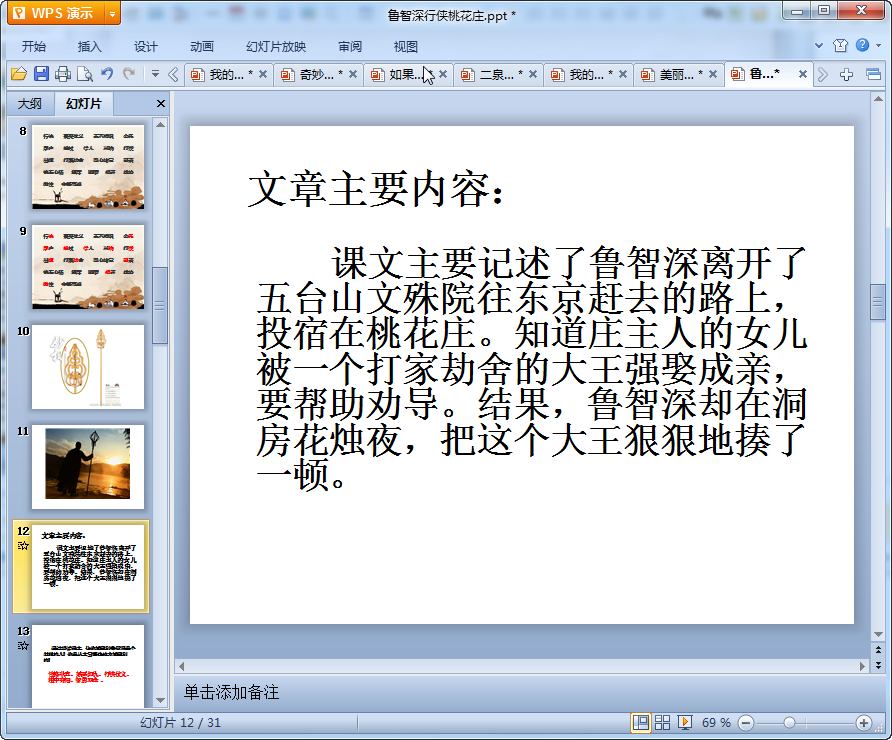The width and height of the screenshot is (892, 740).
Task: Zoom in with plus button
Action: (864, 723)
